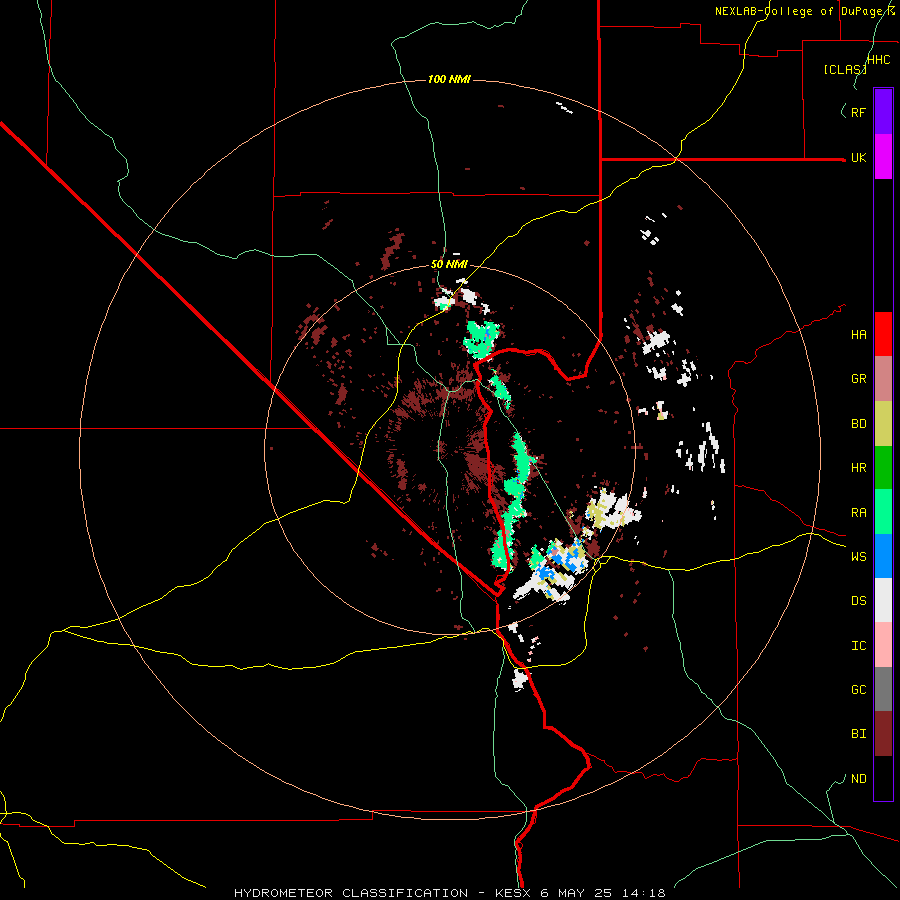The height and width of the screenshot is (900, 900).
Task: Click the RF legend label
Action: pos(858,112)
